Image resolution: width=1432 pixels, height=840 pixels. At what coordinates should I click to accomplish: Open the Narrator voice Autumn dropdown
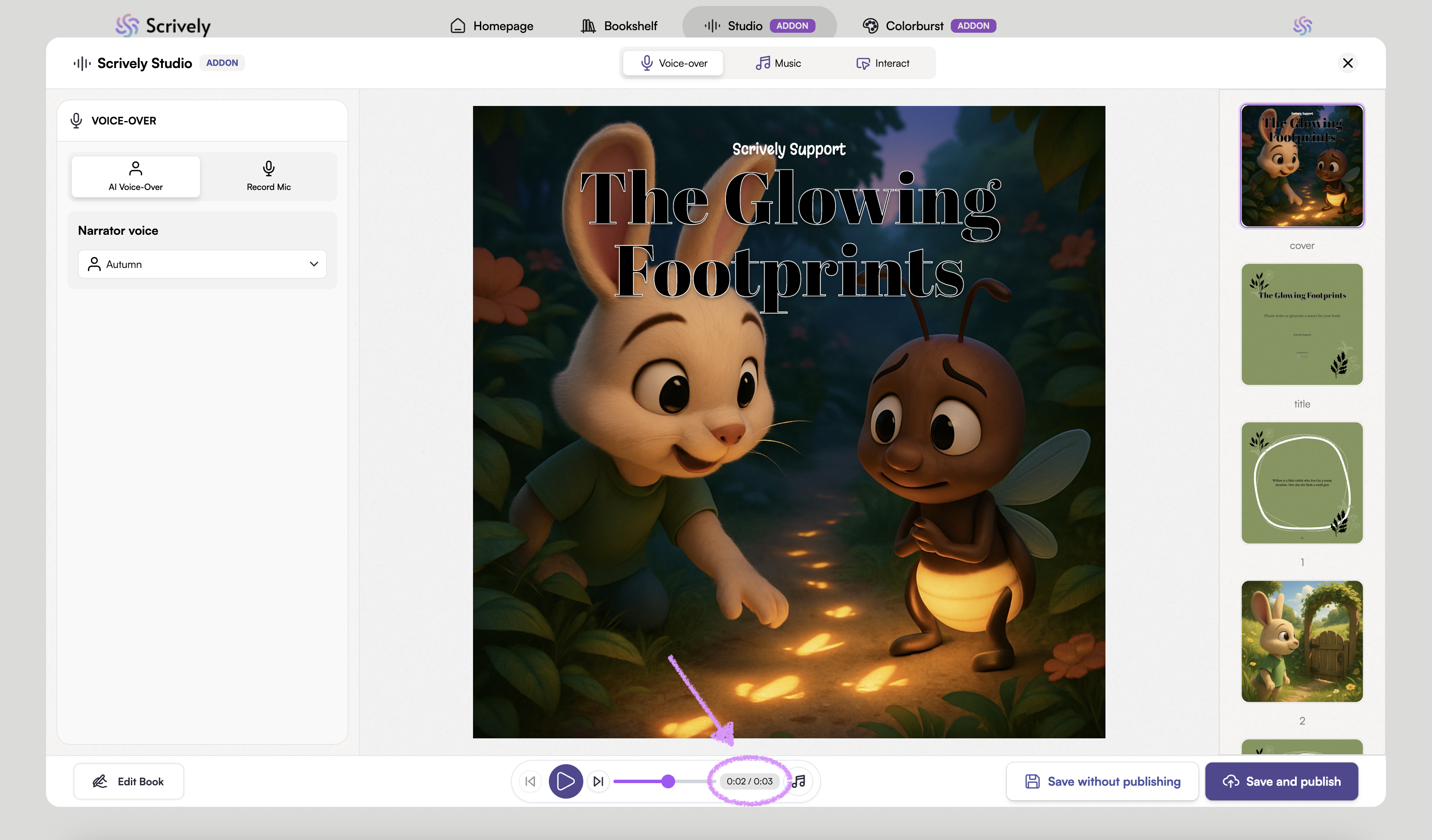(202, 264)
